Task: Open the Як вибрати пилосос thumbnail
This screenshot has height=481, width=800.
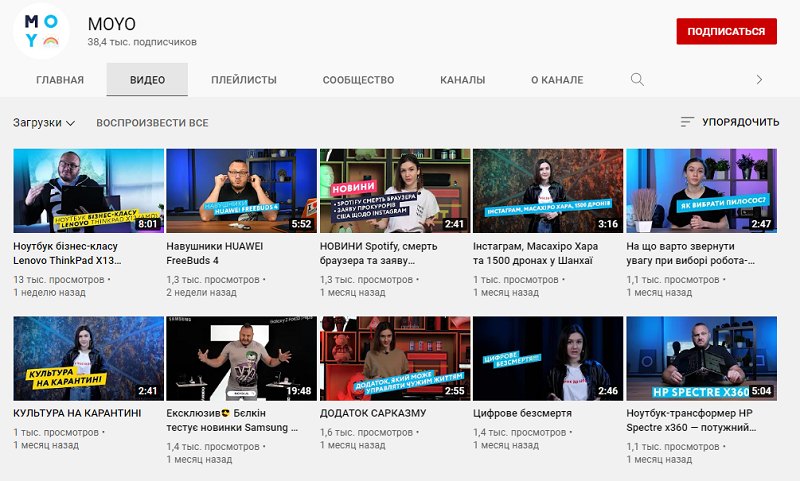Action: [x=702, y=191]
